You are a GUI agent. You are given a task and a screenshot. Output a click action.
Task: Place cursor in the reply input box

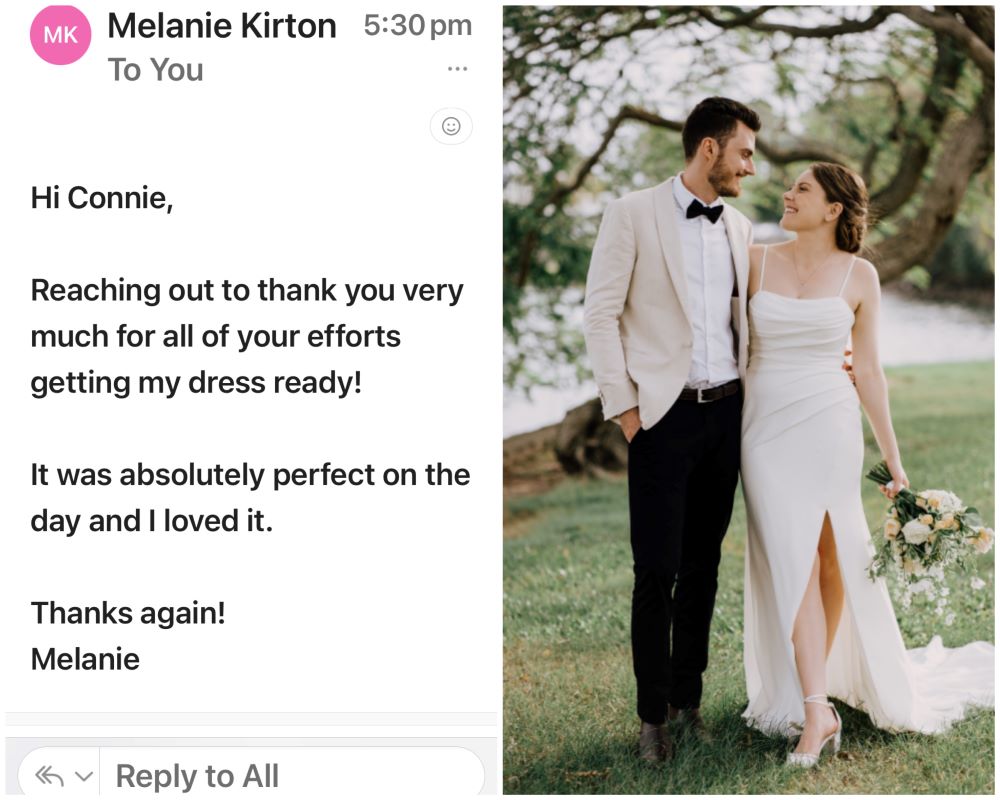pos(250,775)
